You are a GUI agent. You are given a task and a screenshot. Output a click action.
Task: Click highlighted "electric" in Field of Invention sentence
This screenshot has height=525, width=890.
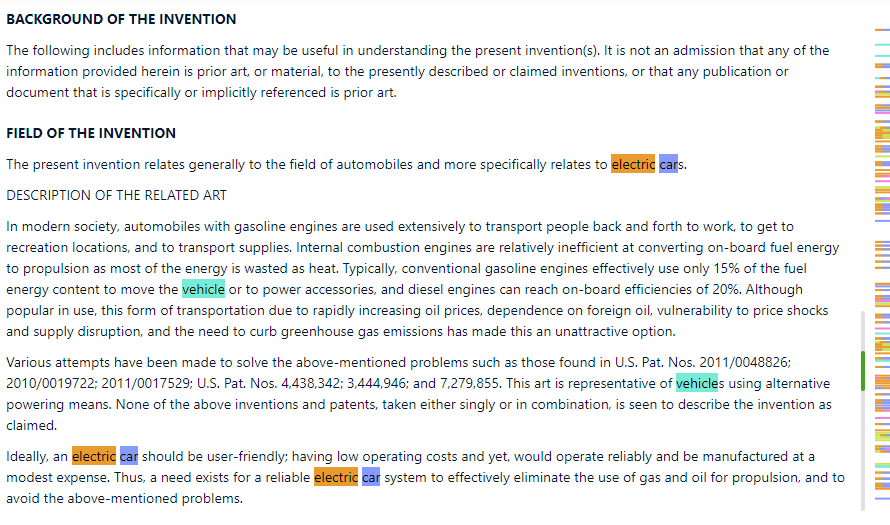[x=633, y=164]
